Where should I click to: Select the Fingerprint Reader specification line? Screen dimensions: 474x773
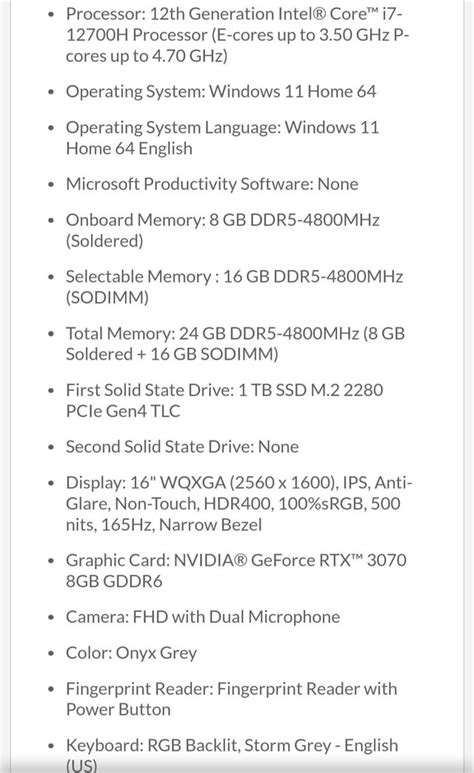231,699
